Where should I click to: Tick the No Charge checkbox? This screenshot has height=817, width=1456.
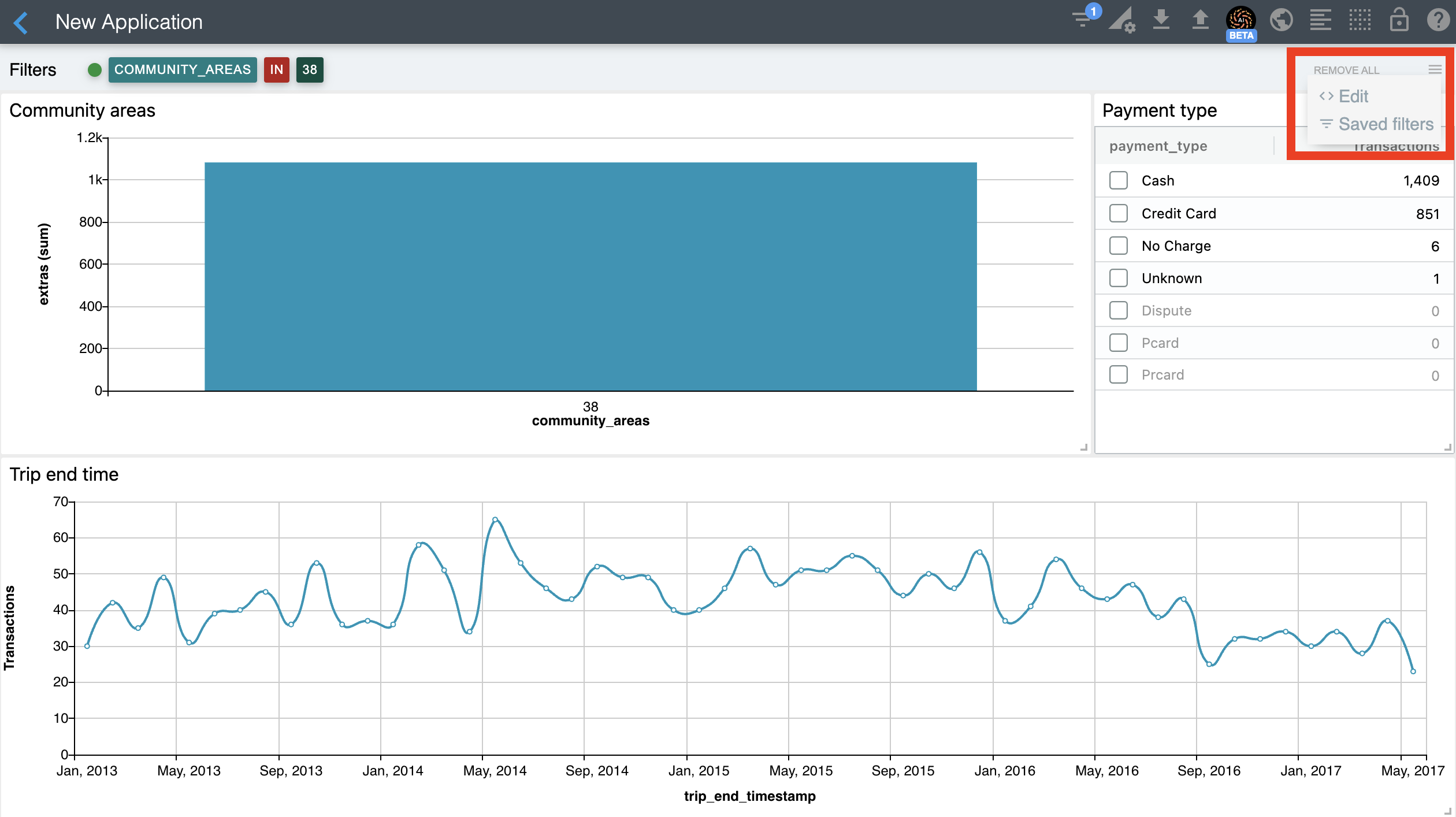point(1119,246)
